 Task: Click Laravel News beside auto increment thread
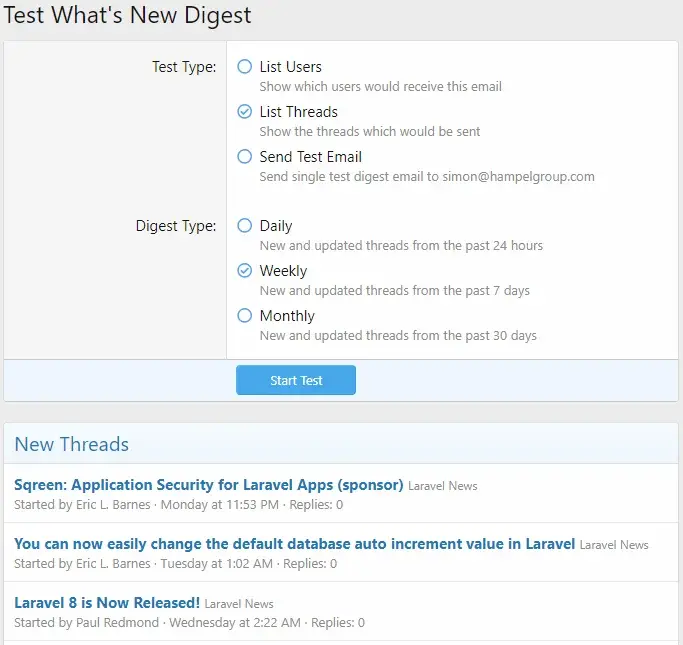[614, 545]
